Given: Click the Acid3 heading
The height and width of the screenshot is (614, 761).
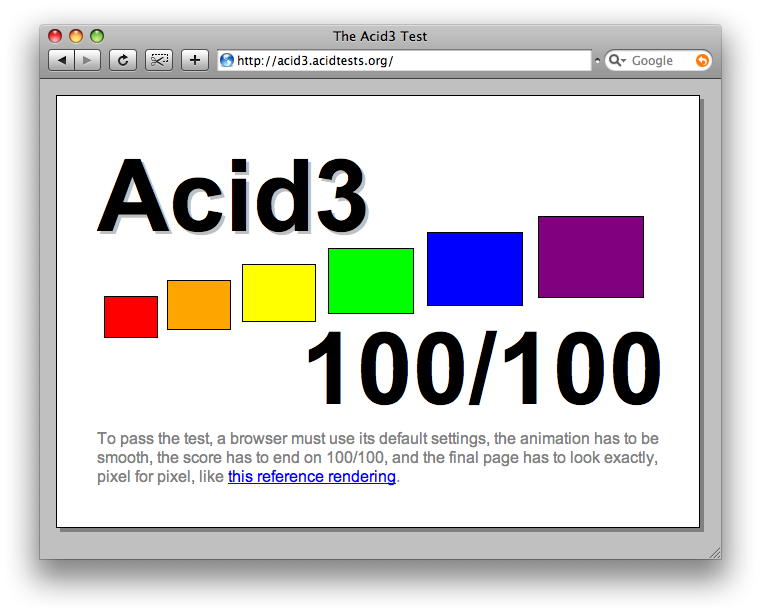Looking at the screenshot, I should tap(232, 196).
